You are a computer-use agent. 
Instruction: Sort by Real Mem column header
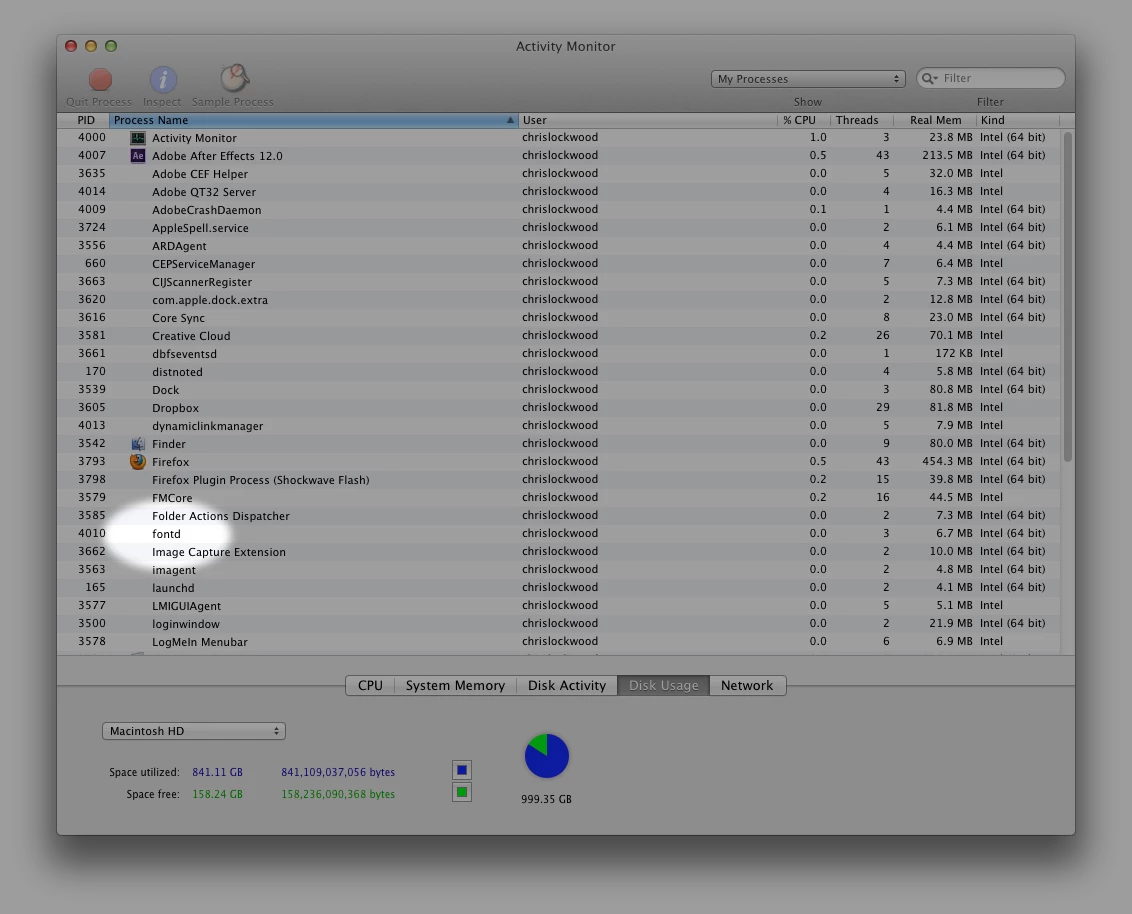(935, 120)
